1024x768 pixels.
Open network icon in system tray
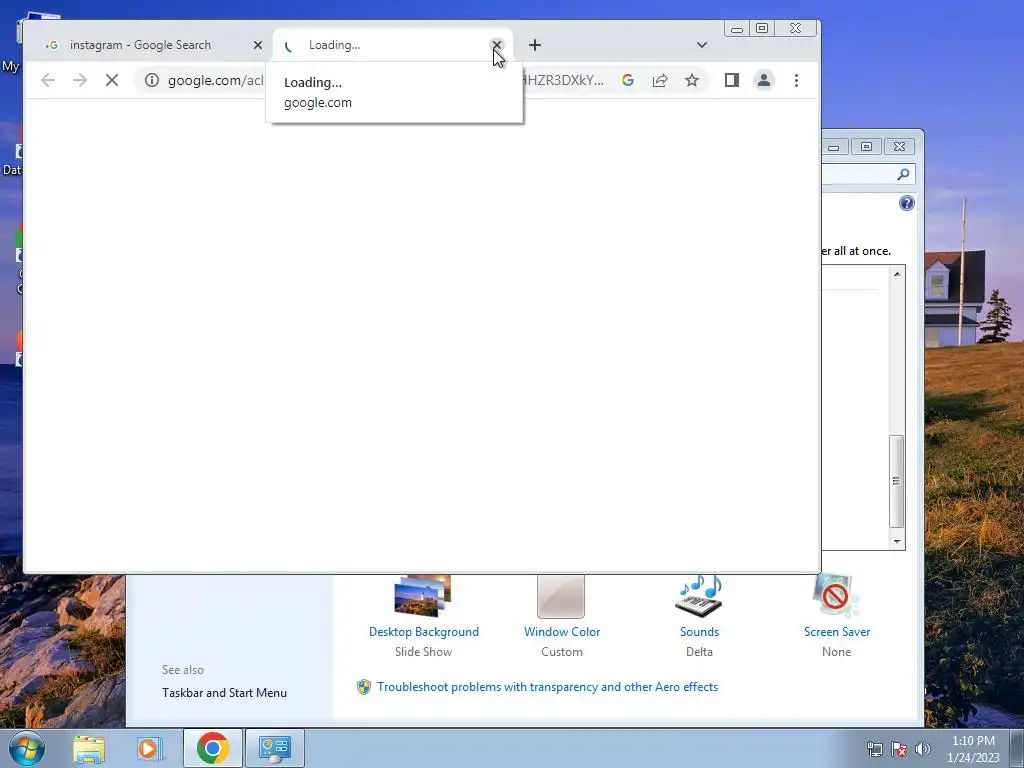(874, 748)
